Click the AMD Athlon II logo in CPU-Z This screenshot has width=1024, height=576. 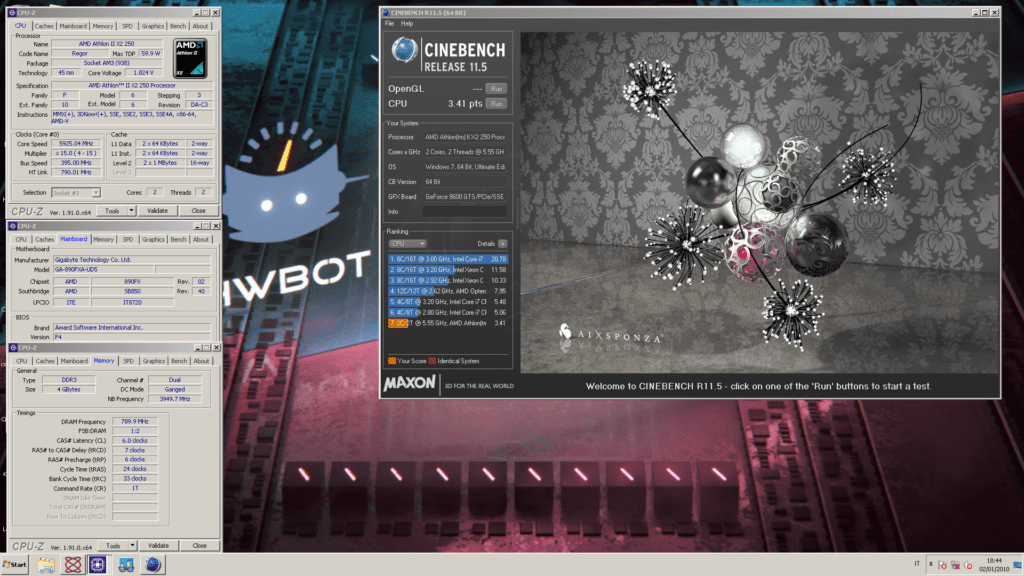190,59
